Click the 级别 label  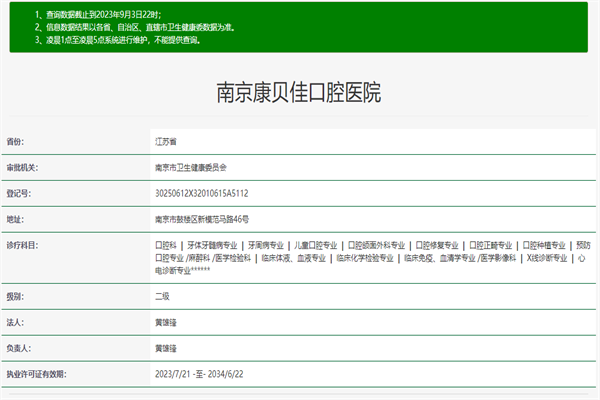point(15,297)
